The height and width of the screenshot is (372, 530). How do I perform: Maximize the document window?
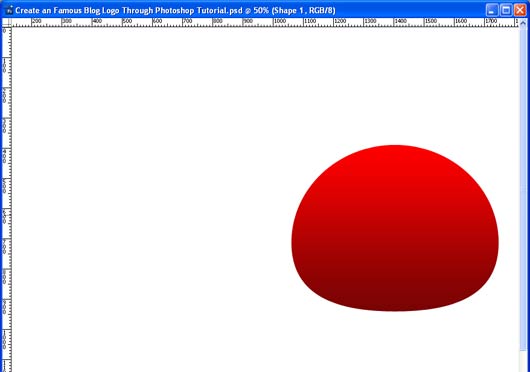tap(506, 10)
